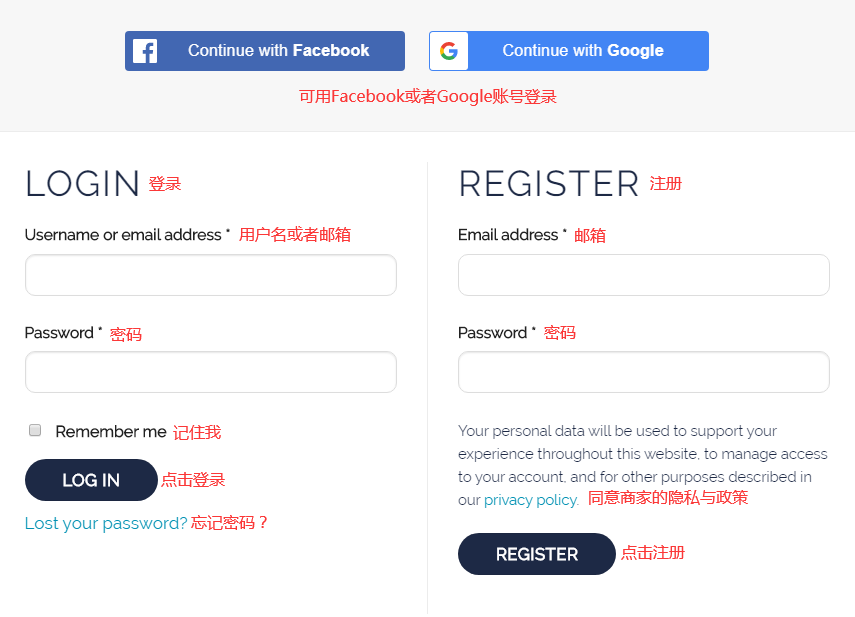The image size is (855, 617).
Task: Click the Facebook logo icon
Action: pyautogui.click(x=145, y=51)
